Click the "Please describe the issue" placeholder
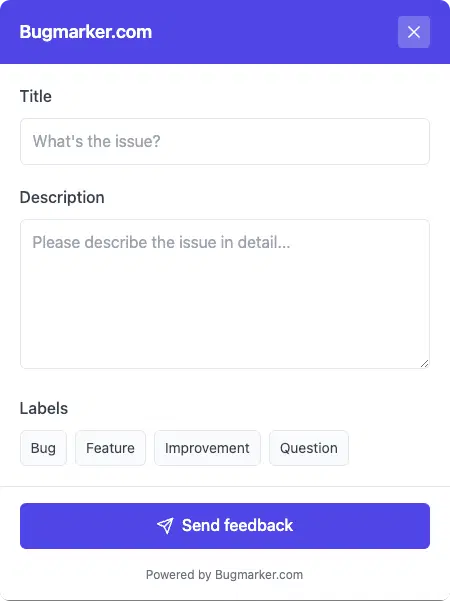 coord(161,242)
